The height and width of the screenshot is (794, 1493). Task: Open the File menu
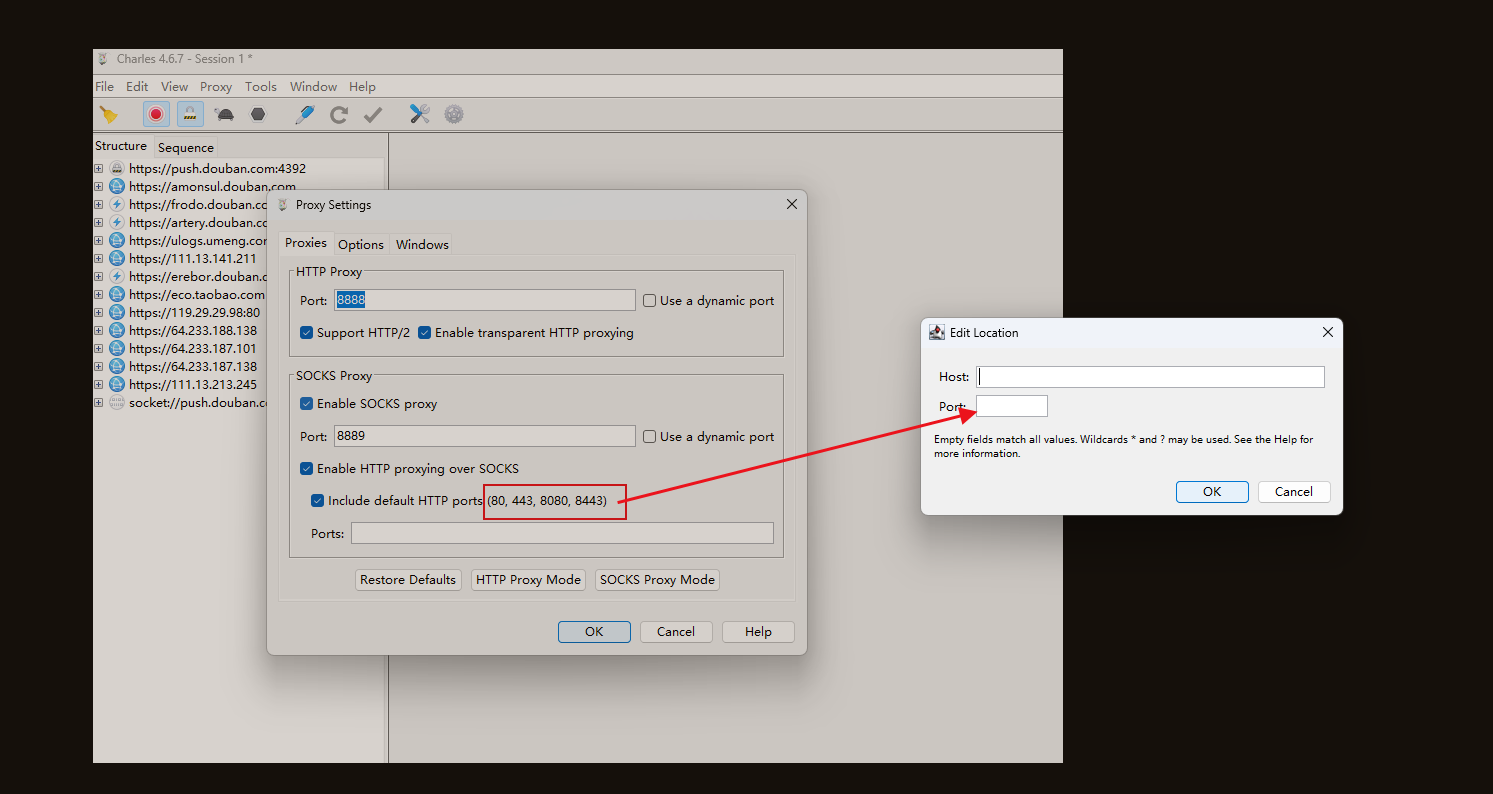pos(104,87)
